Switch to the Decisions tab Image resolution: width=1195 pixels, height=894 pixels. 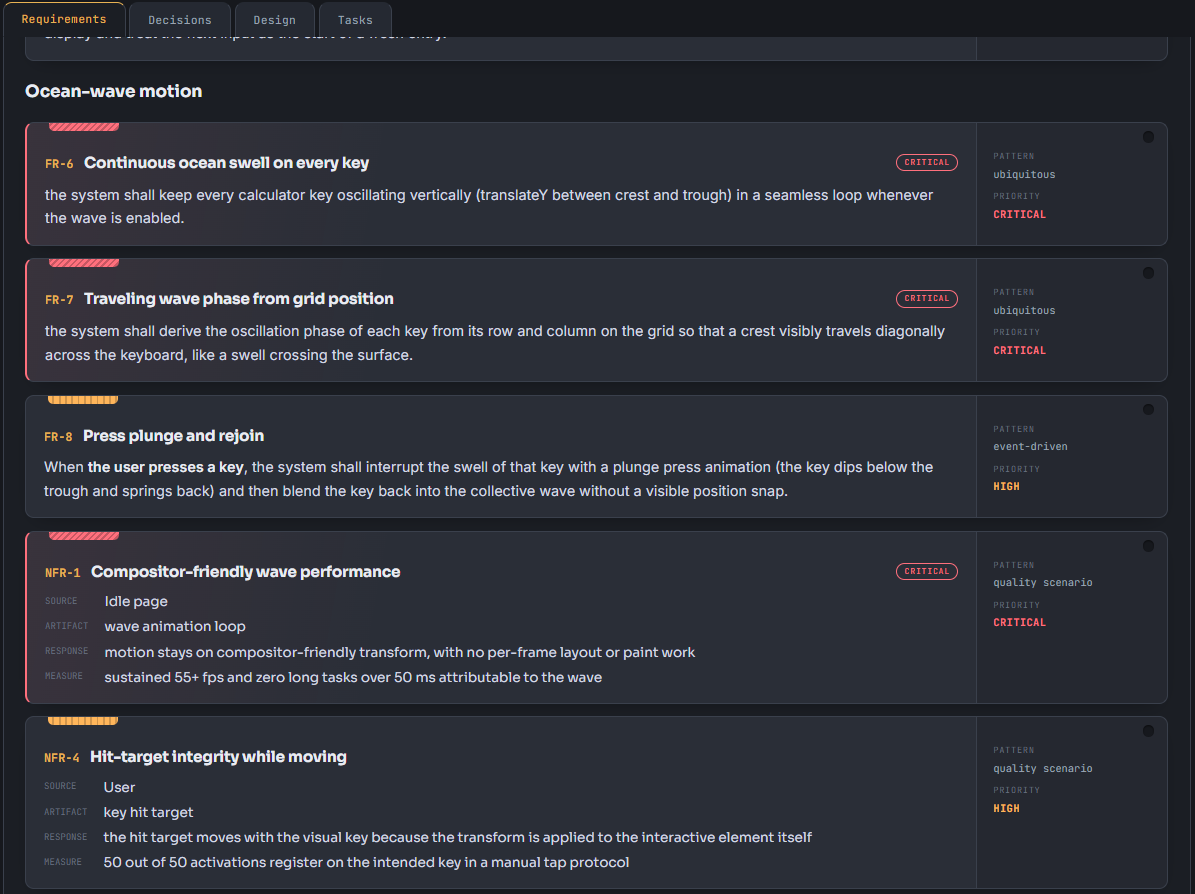tap(180, 20)
